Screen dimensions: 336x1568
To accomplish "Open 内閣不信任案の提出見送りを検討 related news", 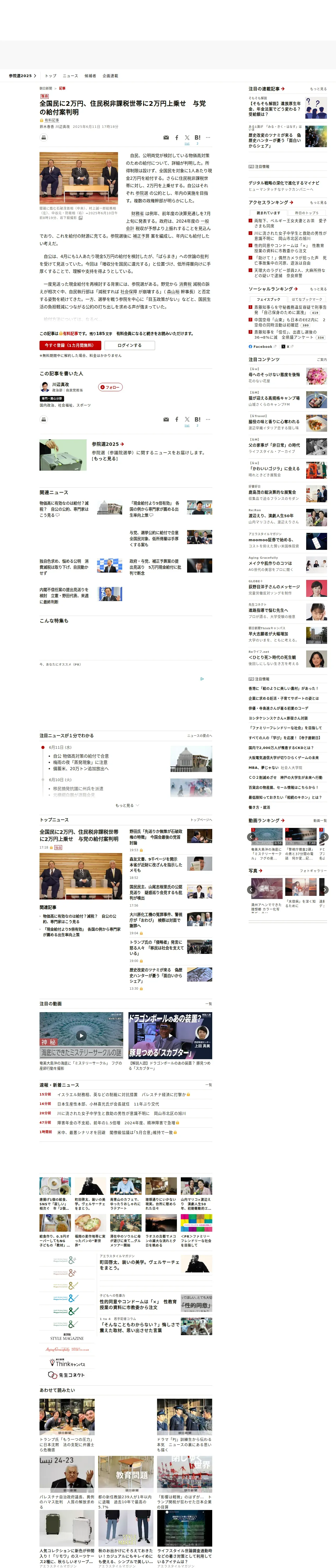I will click(x=64, y=596).
